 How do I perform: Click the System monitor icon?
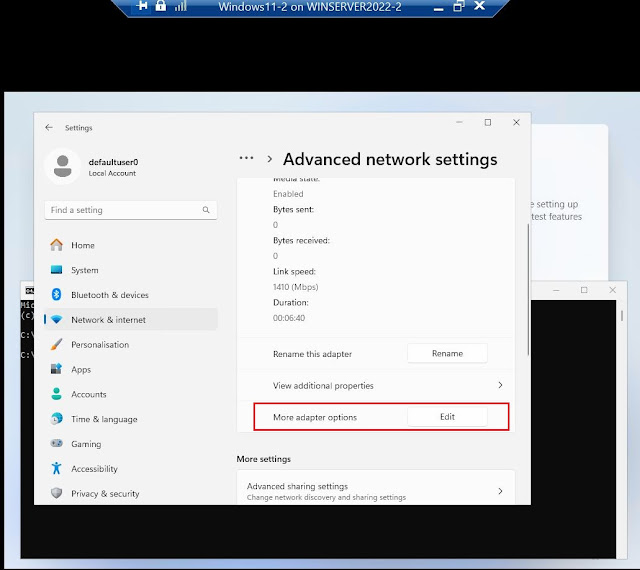coord(56,270)
